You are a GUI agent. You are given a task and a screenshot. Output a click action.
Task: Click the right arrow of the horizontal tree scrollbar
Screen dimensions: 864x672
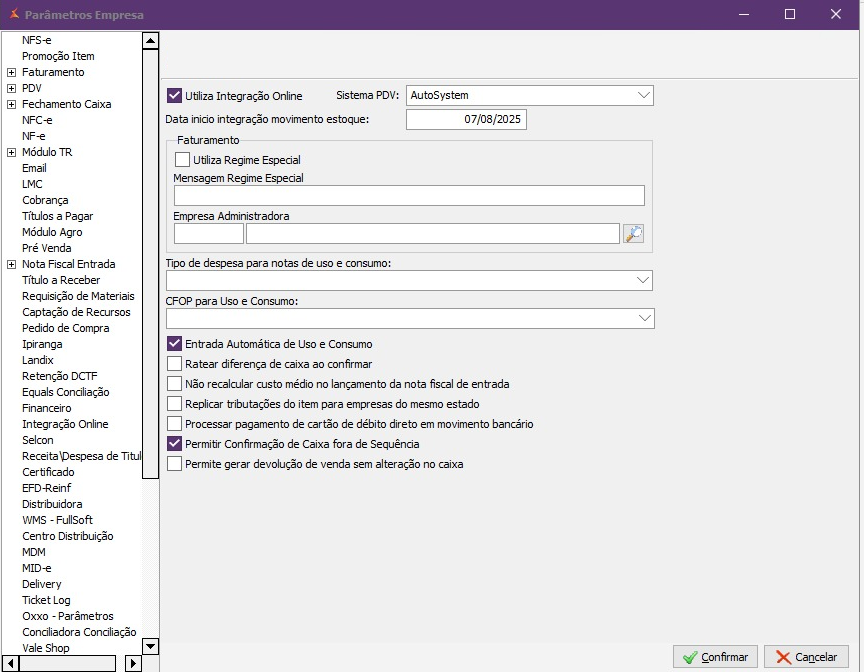click(133, 663)
